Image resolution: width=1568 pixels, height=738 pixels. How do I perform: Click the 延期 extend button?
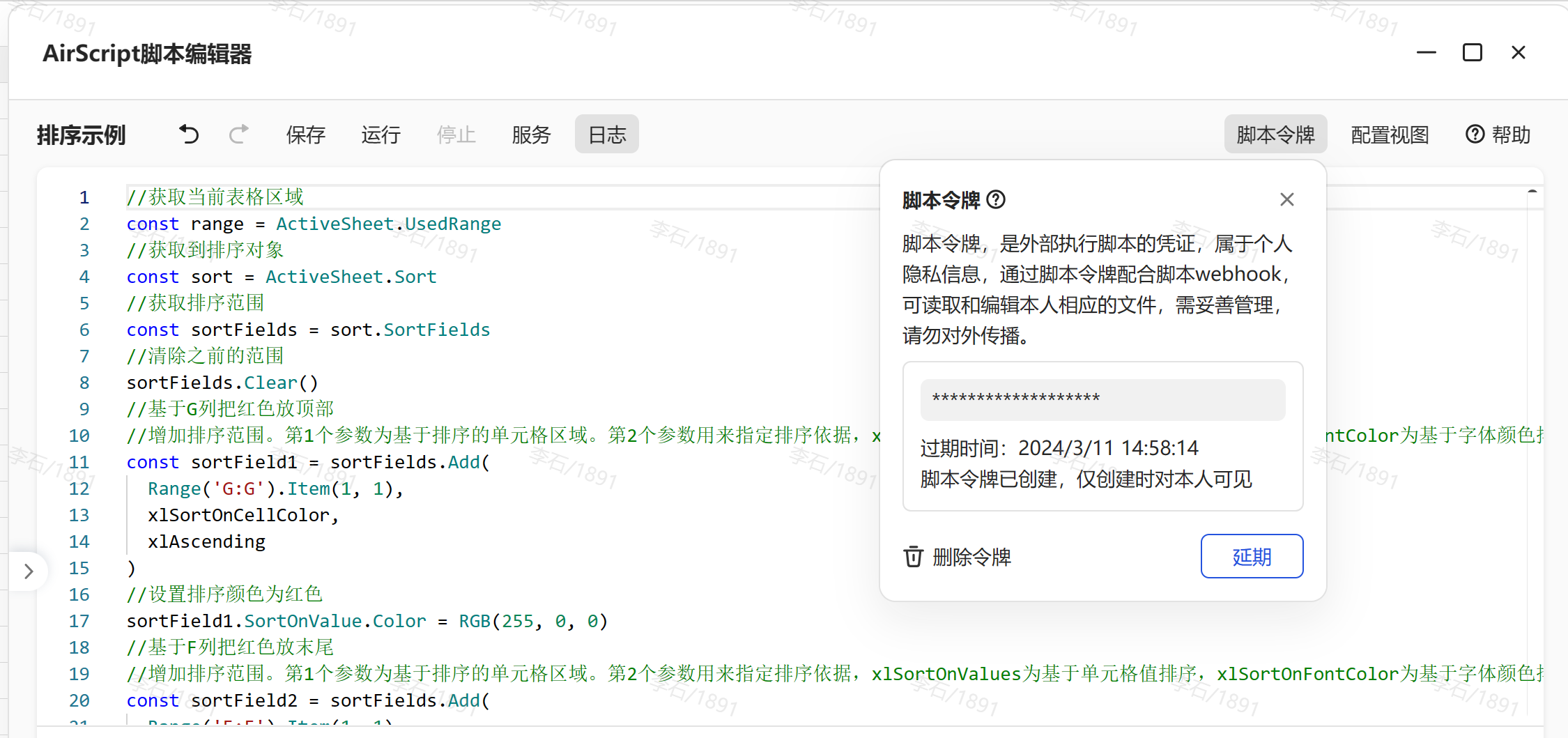point(1252,556)
